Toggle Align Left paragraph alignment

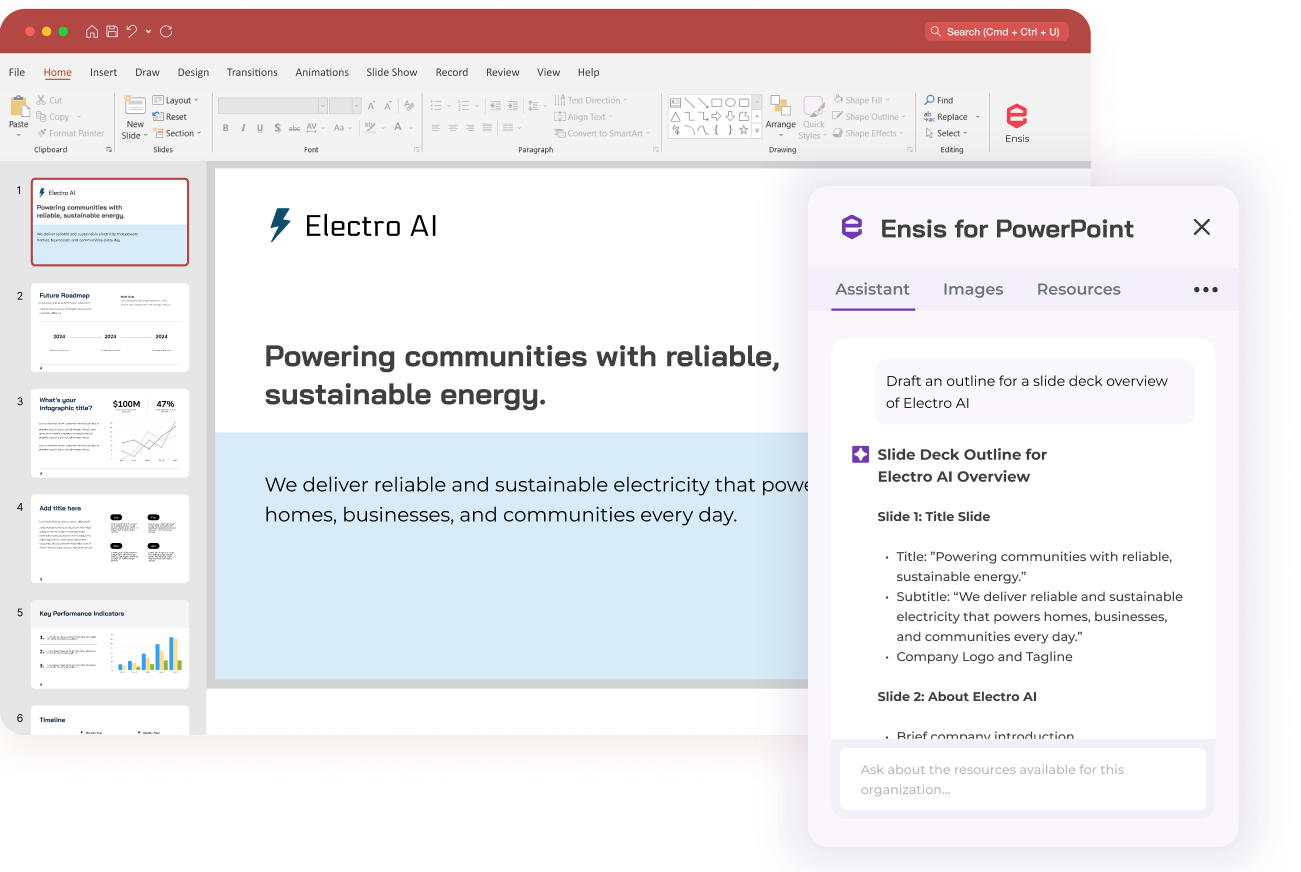435,128
